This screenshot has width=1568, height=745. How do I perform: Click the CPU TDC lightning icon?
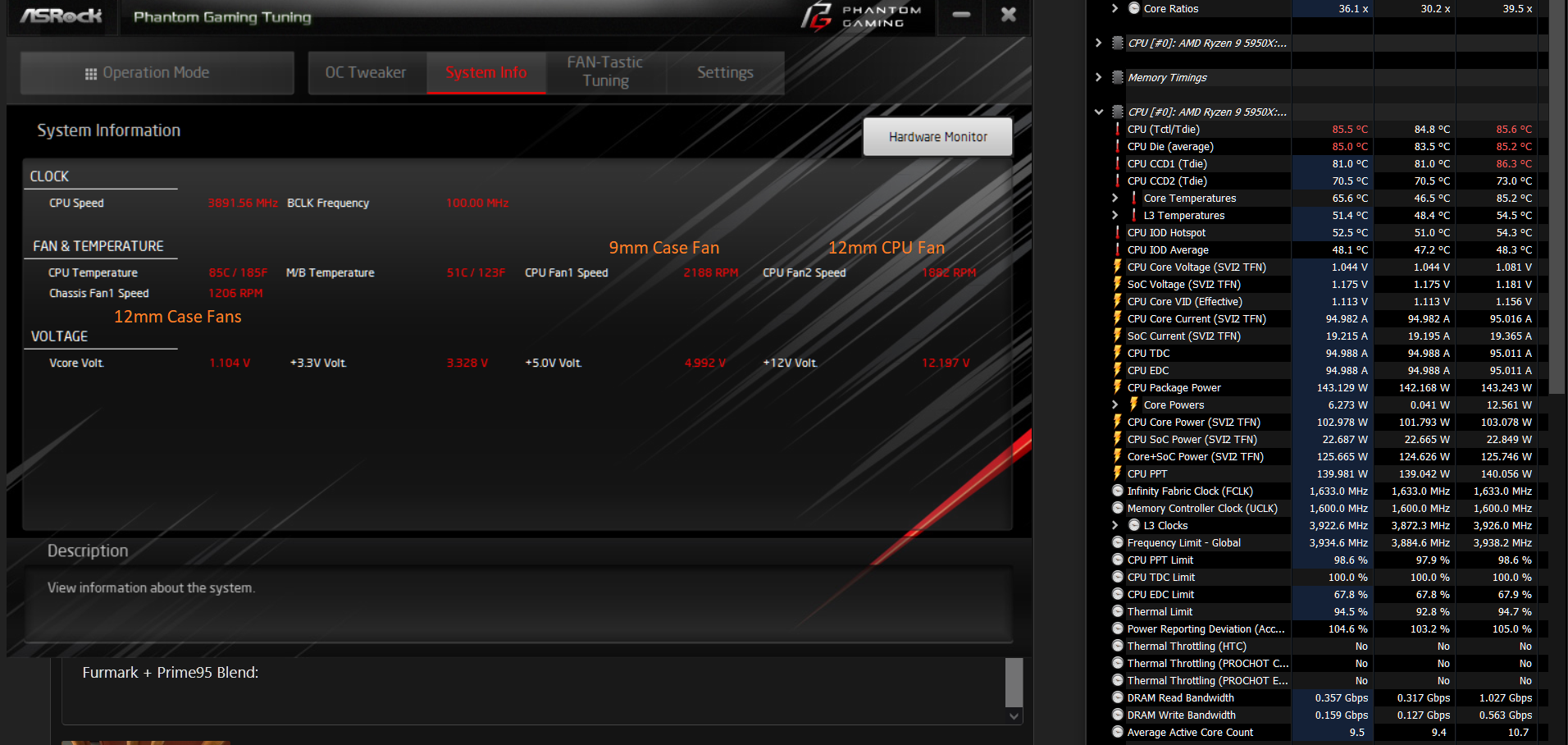coord(1117,353)
